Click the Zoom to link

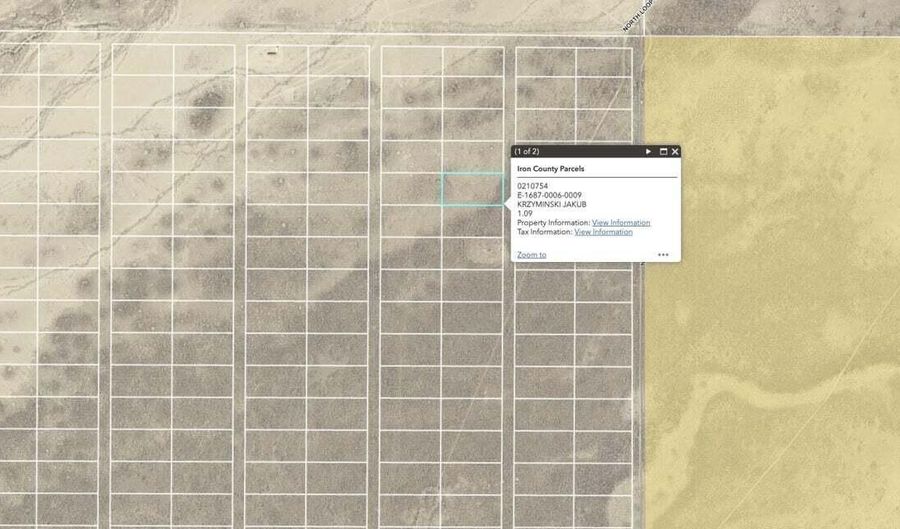pyautogui.click(x=532, y=255)
